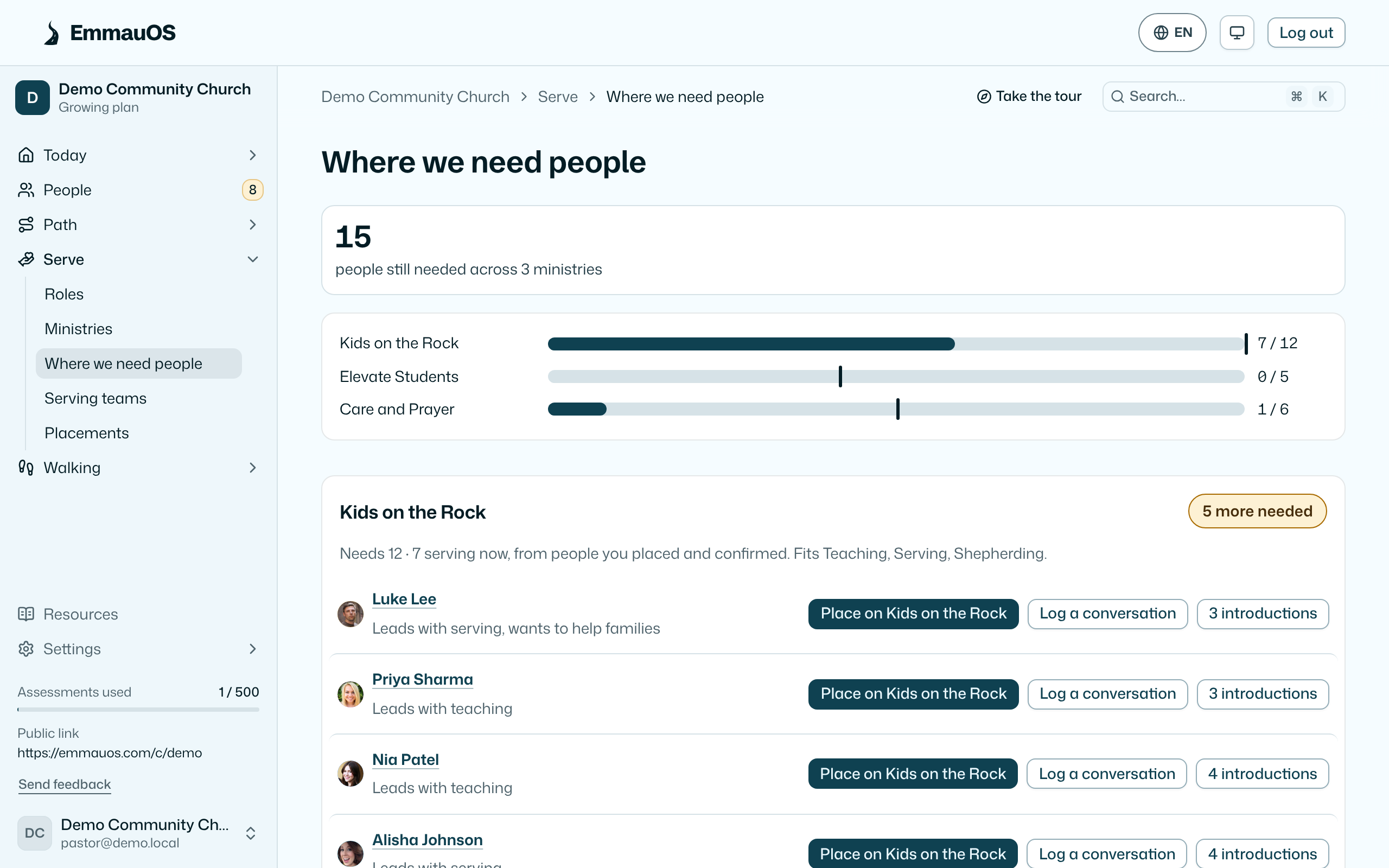Select Where we need people sidebar item

[139, 363]
